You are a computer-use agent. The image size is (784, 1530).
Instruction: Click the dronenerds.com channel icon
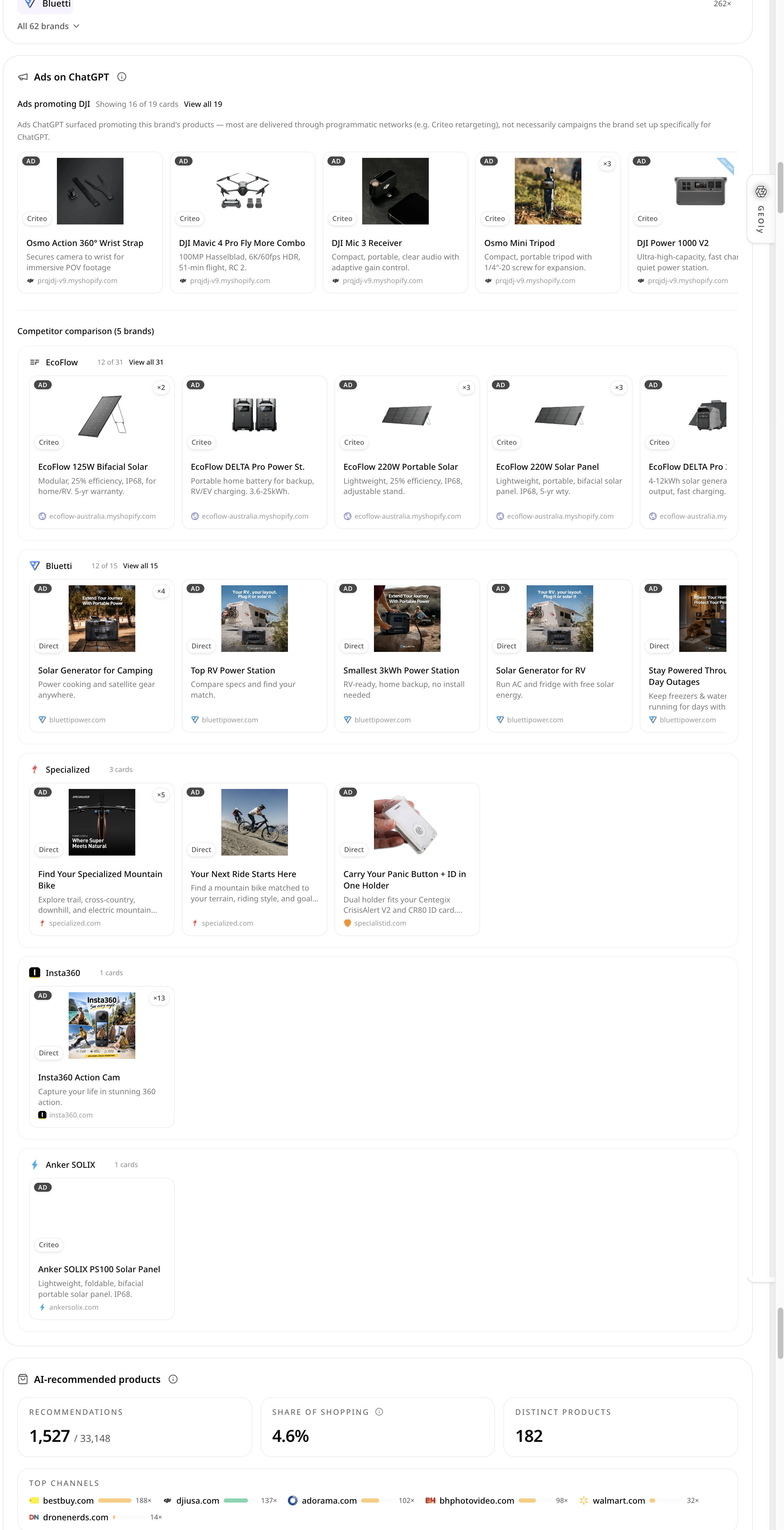(34, 1518)
